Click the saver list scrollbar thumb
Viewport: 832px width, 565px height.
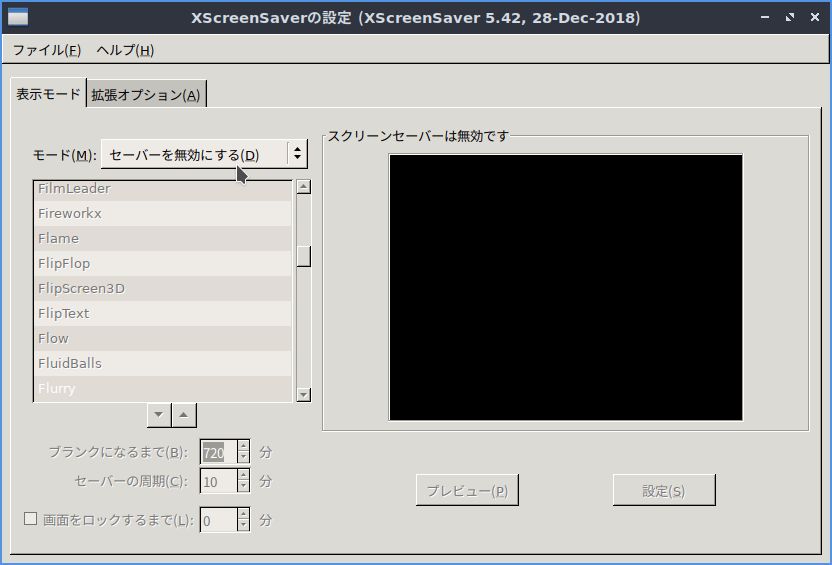pos(304,256)
